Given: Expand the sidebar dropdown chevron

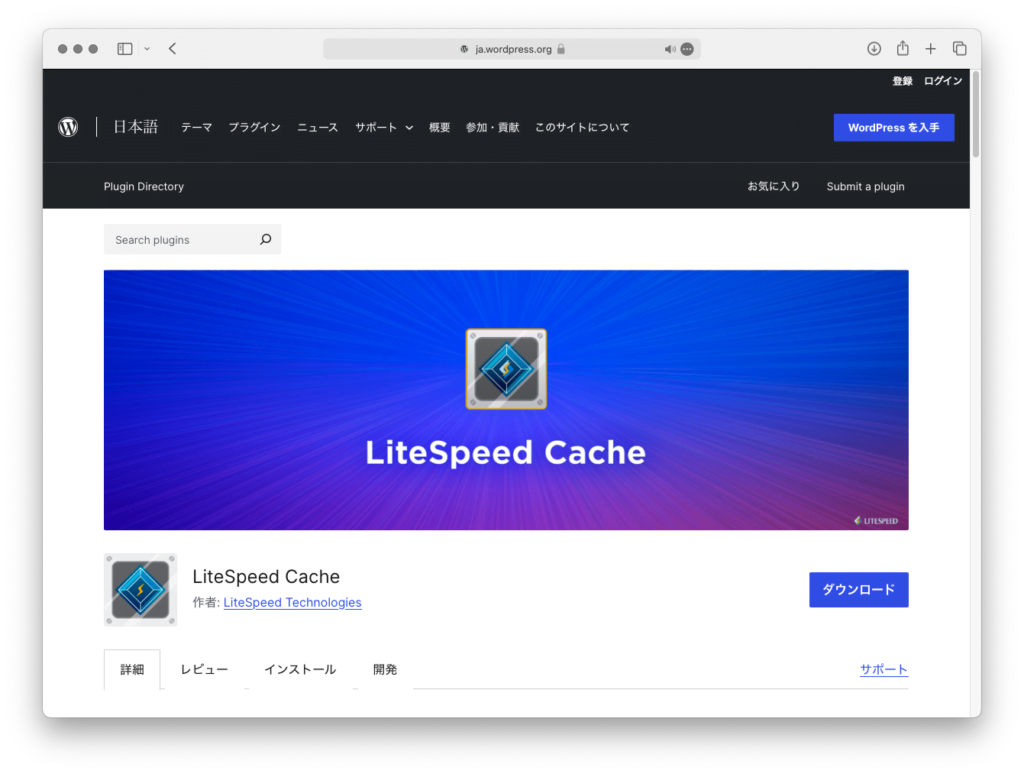Looking at the screenshot, I should pos(147,49).
